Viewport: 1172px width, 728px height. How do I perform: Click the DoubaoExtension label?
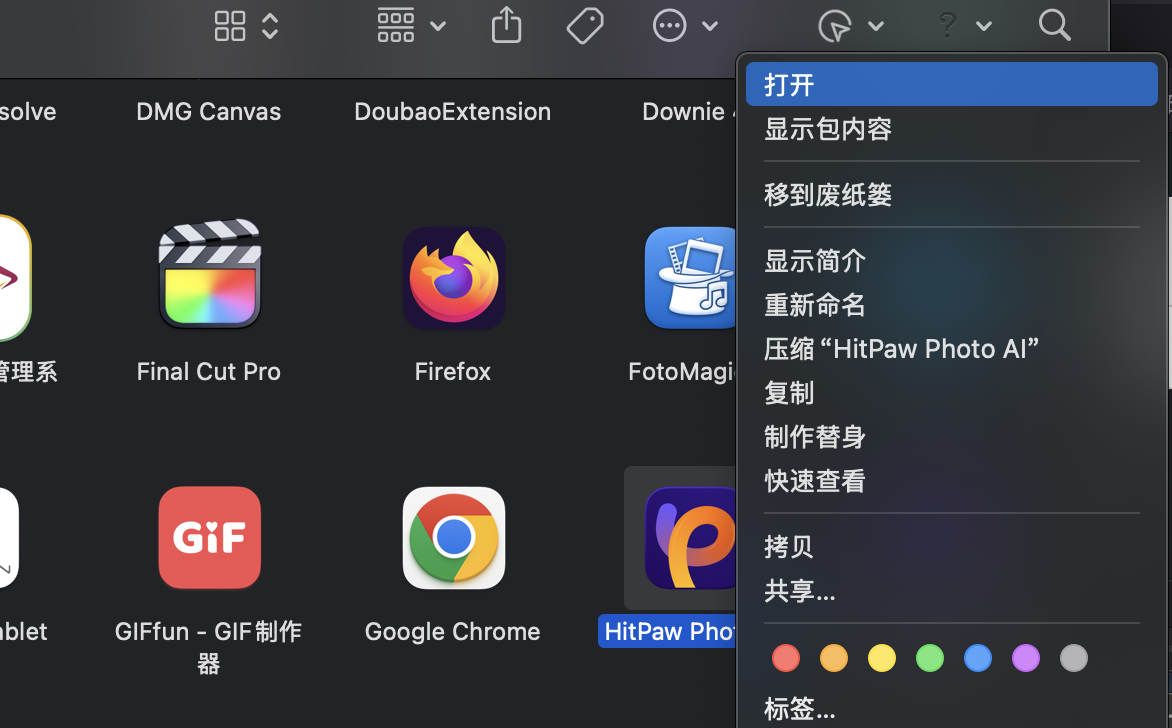tap(452, 111)
